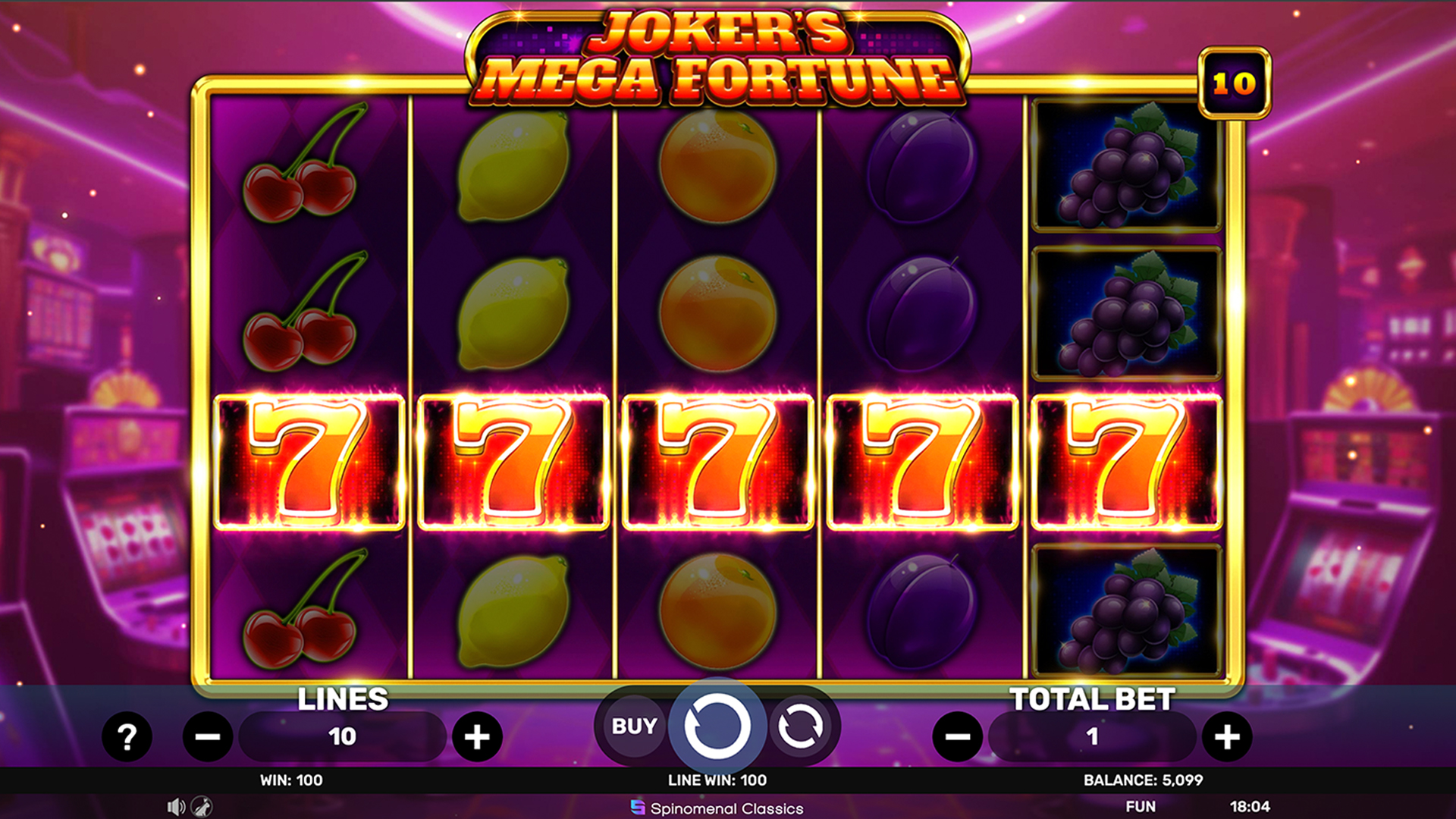
Task: Click the gold 10 lines badge
Action: (x=1235, y=83)
